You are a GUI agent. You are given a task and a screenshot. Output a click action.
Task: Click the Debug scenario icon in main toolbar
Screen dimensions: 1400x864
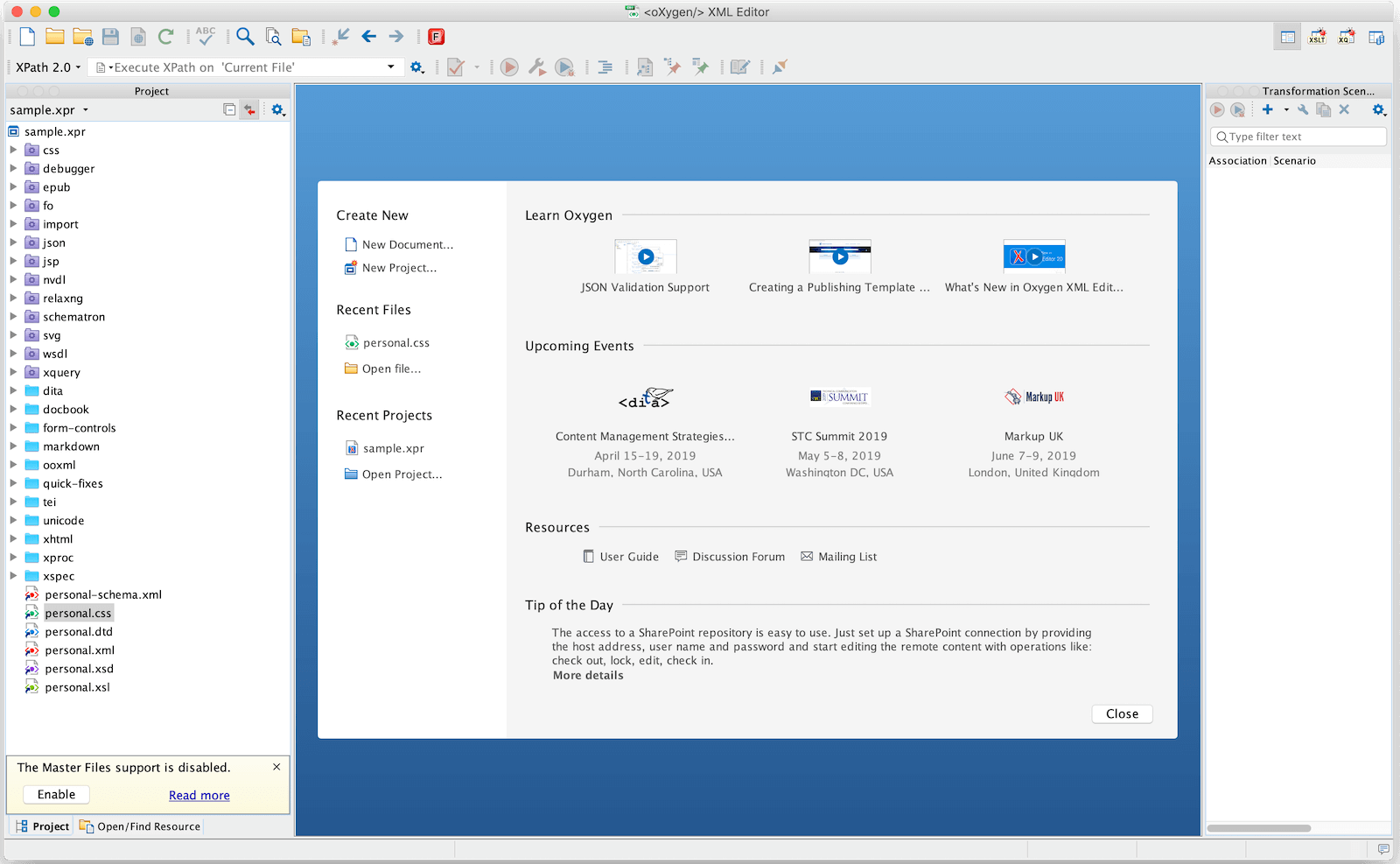coord(565,67)
